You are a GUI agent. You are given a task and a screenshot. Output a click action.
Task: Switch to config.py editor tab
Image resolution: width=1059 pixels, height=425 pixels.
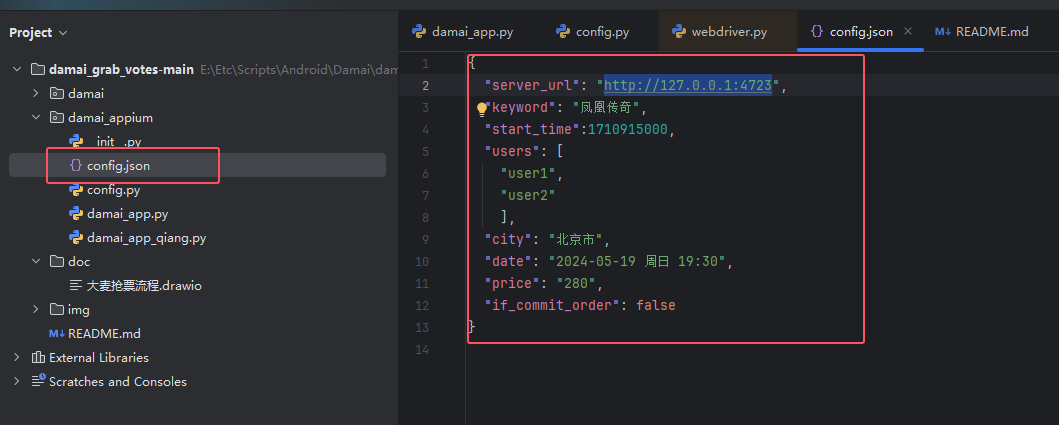[593, 32]
